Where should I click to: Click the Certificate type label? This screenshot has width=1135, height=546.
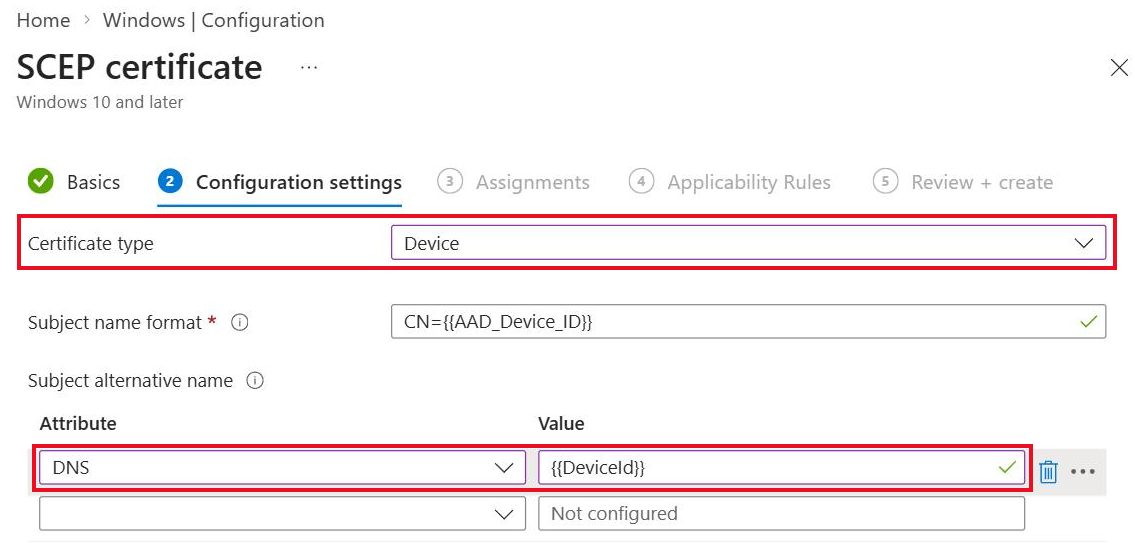click(90, 243)
